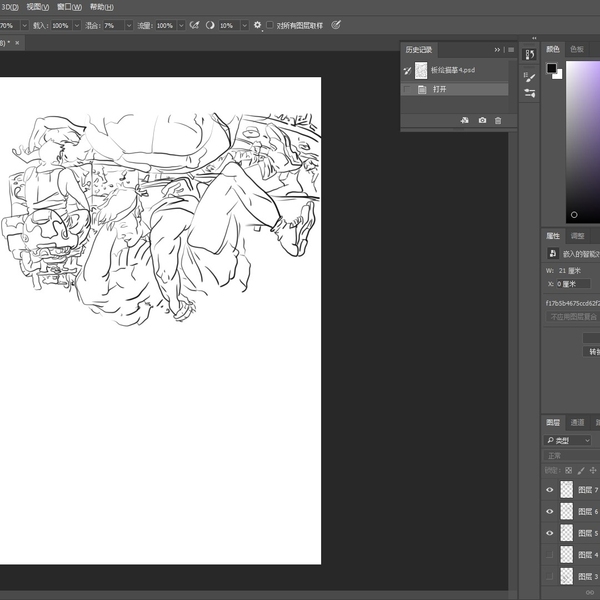
Task: Pick a color in the purple color field
Action: point(583,142)
